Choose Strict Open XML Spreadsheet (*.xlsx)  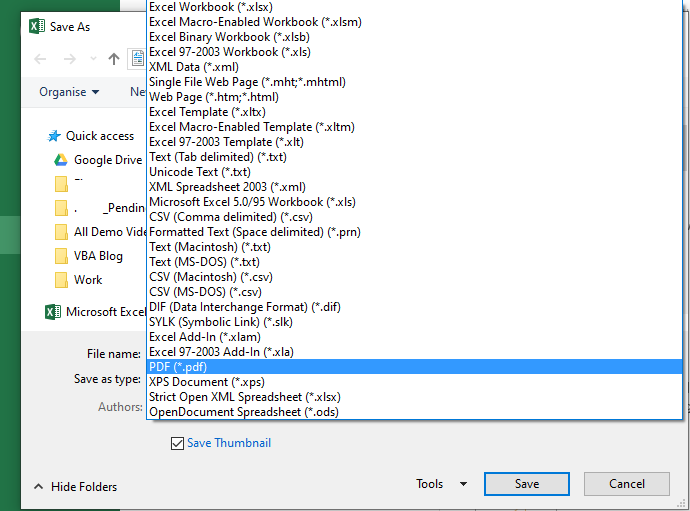414,396
